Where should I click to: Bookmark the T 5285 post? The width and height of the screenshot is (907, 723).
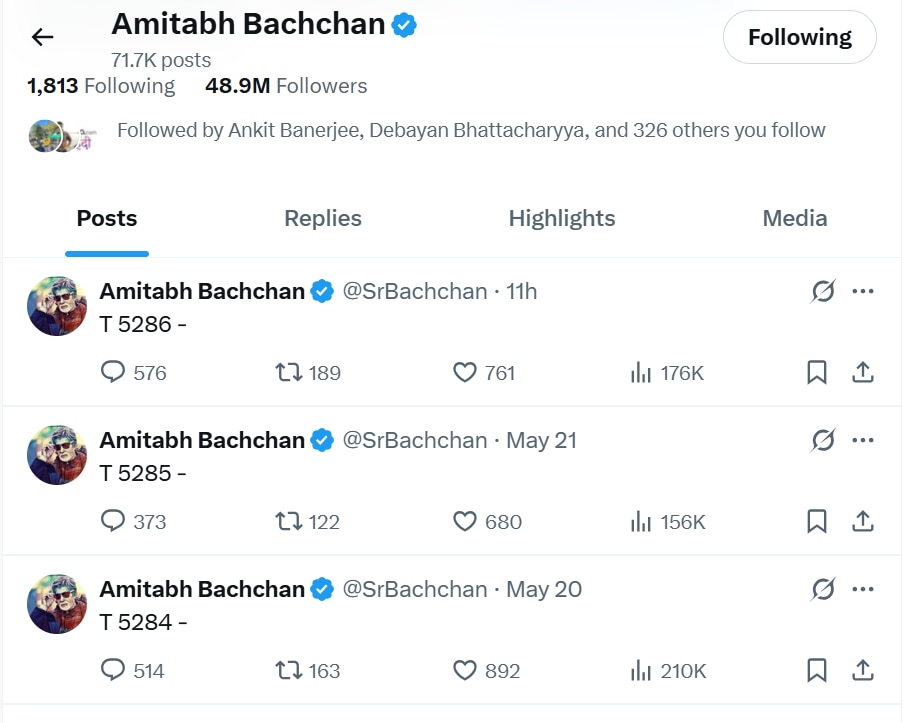click(817, 522)
